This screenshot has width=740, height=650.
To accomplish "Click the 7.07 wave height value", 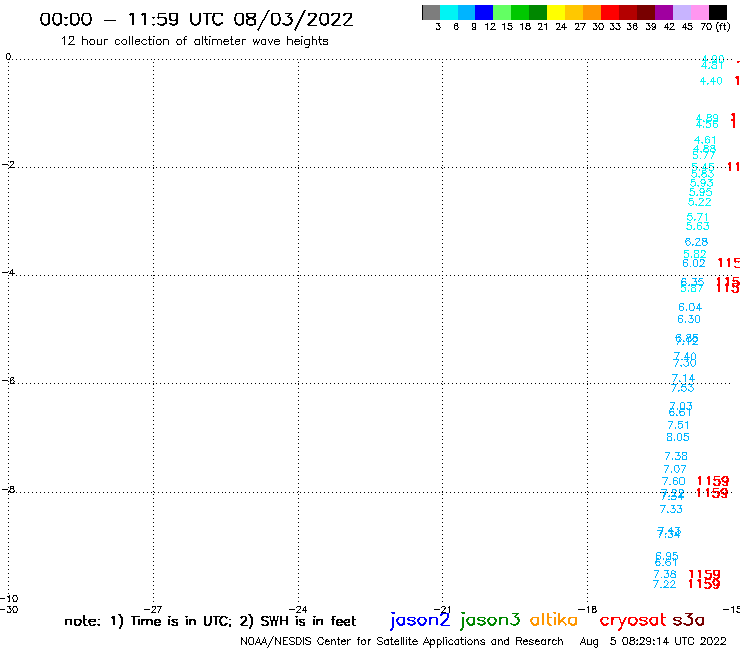I will 675,469.
